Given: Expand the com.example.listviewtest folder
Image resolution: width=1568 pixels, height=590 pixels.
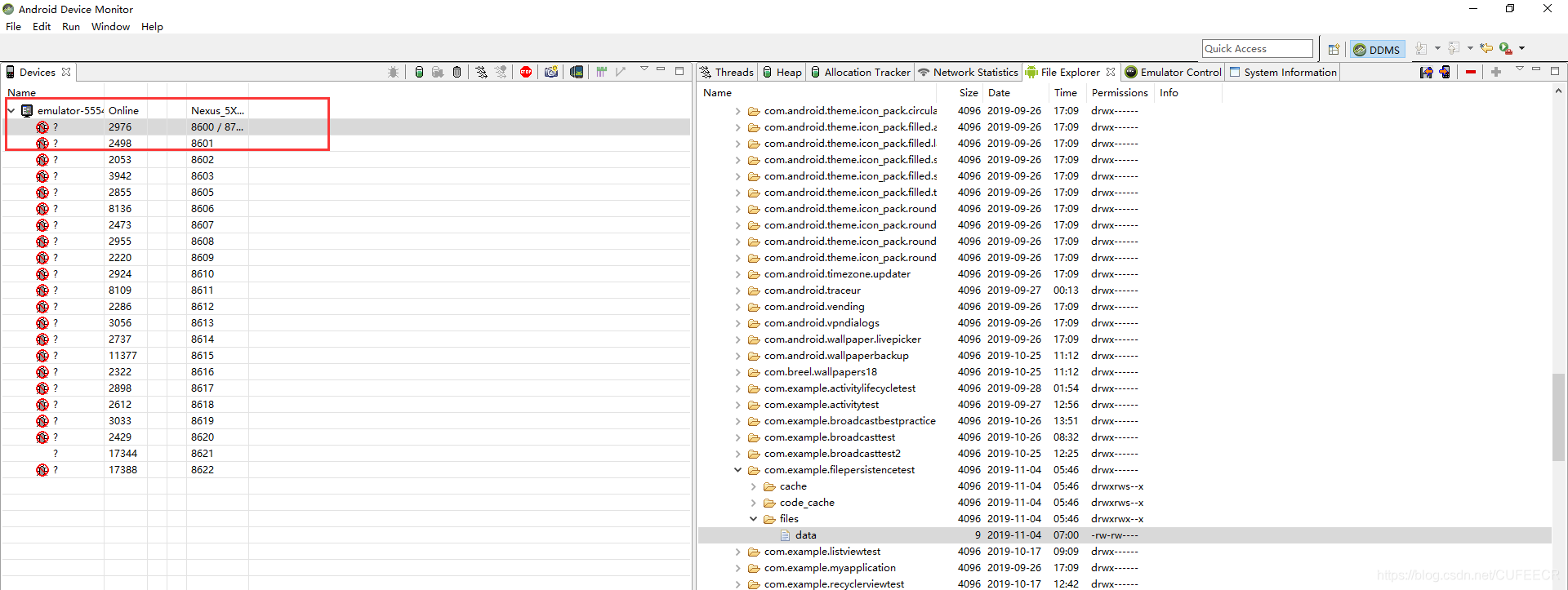Looking at the screenshot, I should [737, 551].
